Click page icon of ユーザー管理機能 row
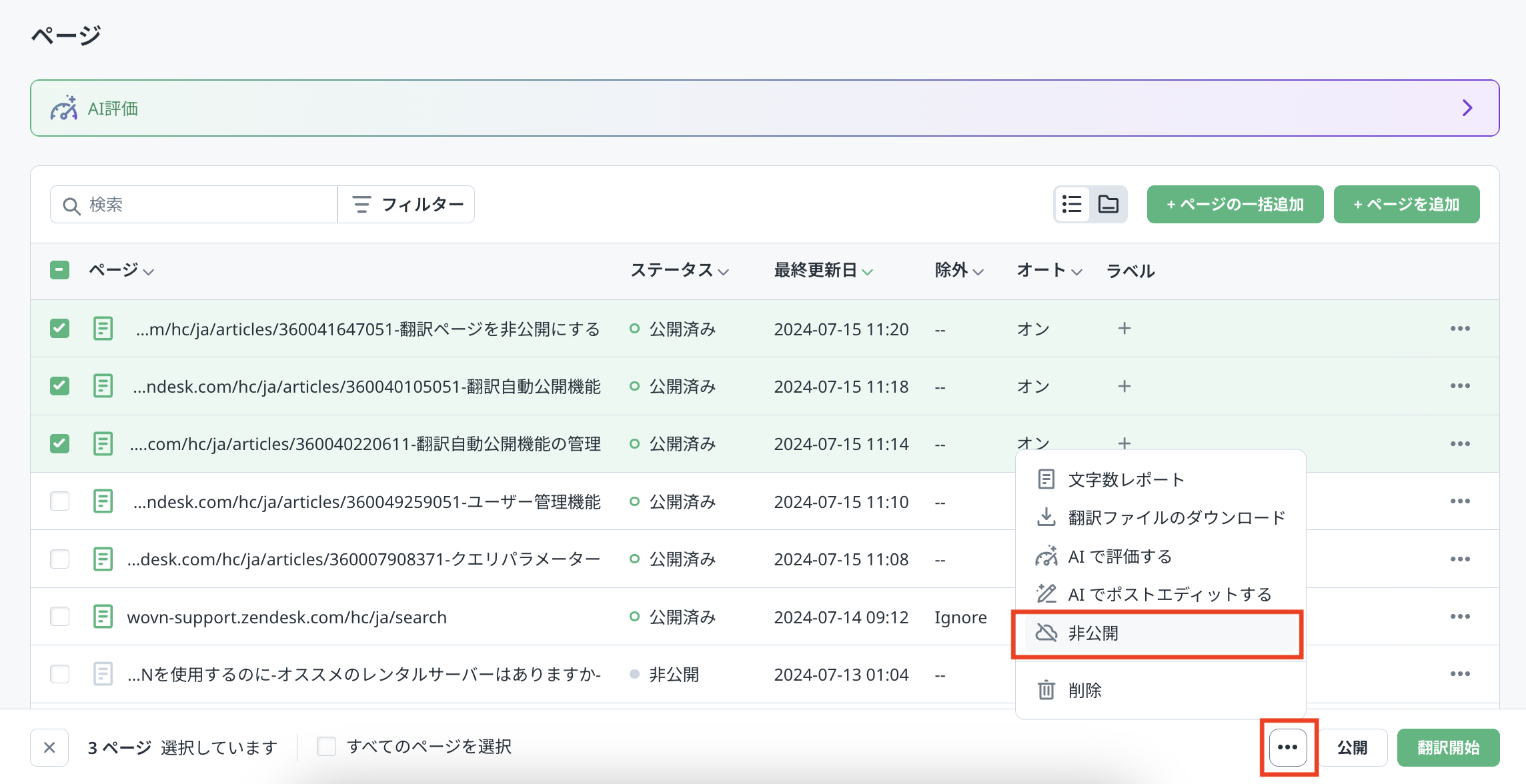Viewport: 1526px width, 784px height. click(x=103, y=501)
